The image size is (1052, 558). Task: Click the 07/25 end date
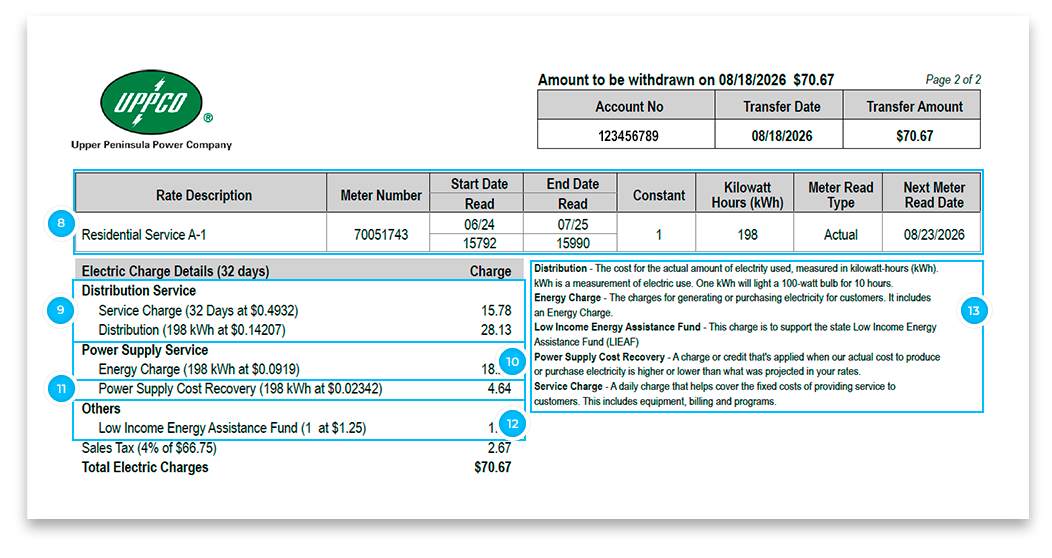click(x=572, y=224)
